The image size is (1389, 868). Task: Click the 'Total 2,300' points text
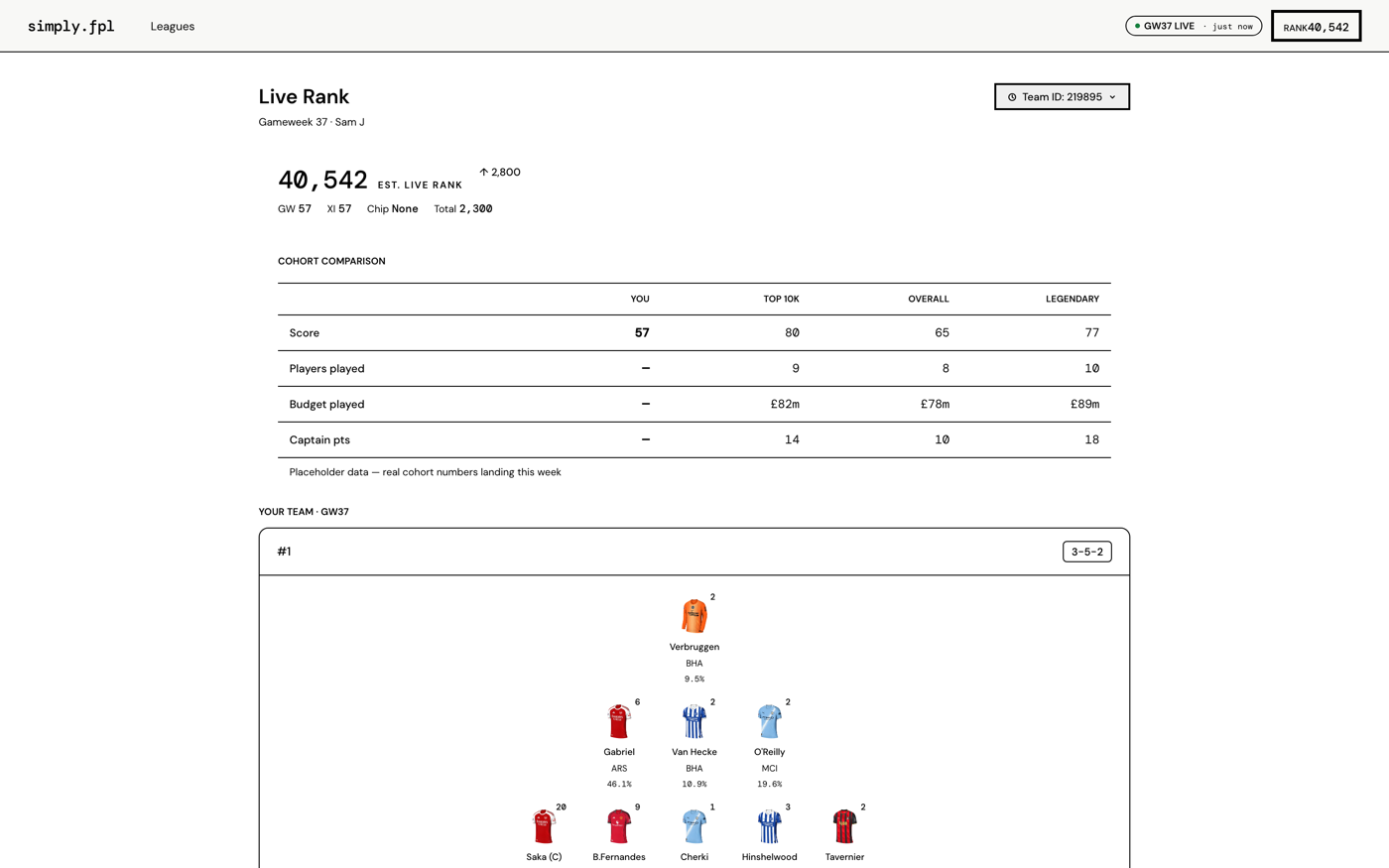point(463,209)
